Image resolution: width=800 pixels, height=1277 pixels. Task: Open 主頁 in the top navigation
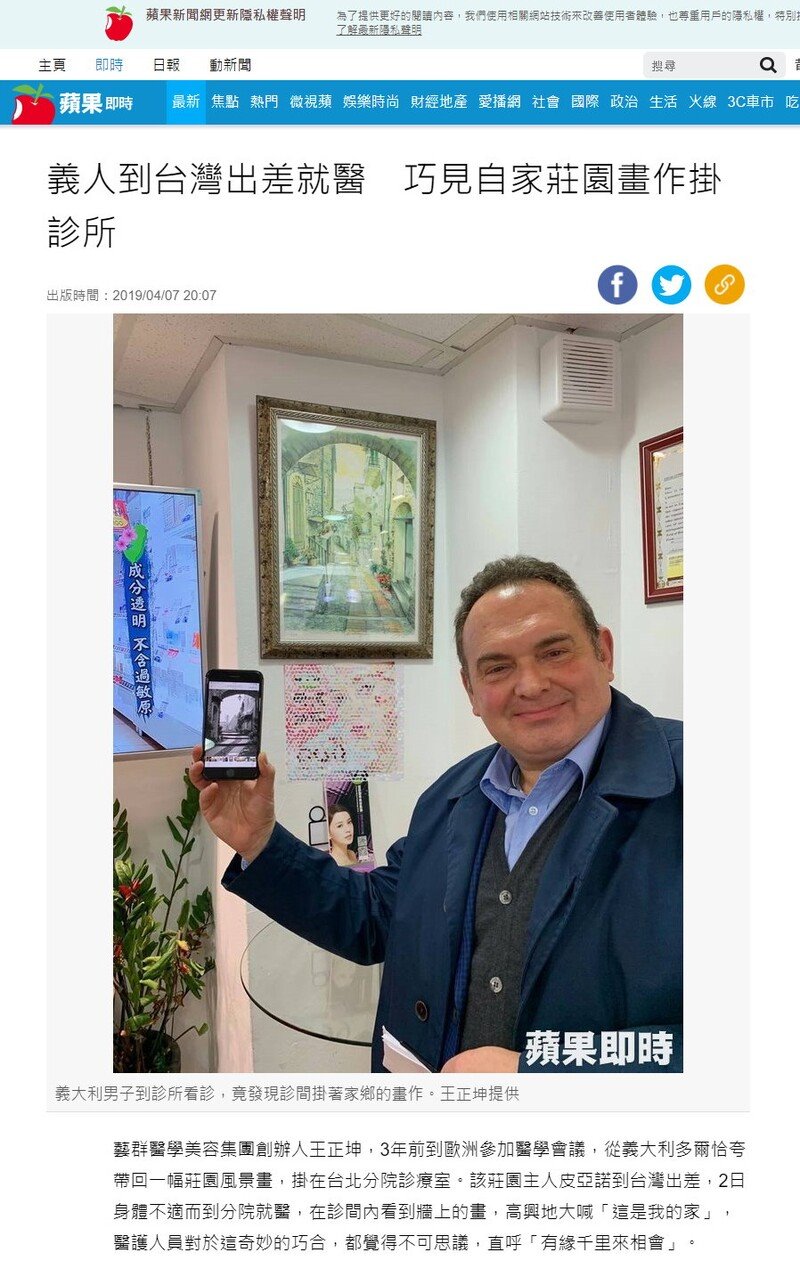point(52,65)
